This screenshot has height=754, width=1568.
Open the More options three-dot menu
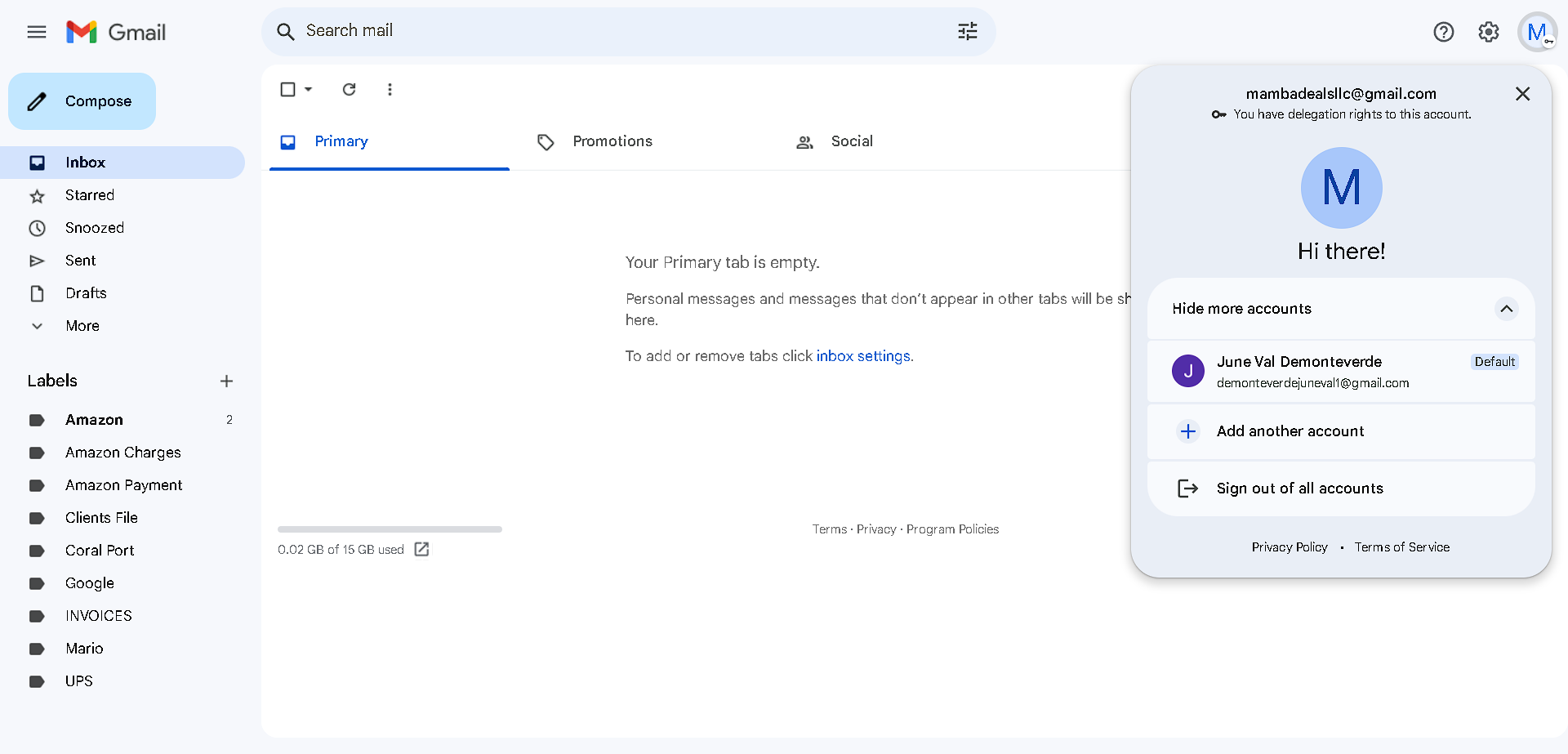(390, 89)
